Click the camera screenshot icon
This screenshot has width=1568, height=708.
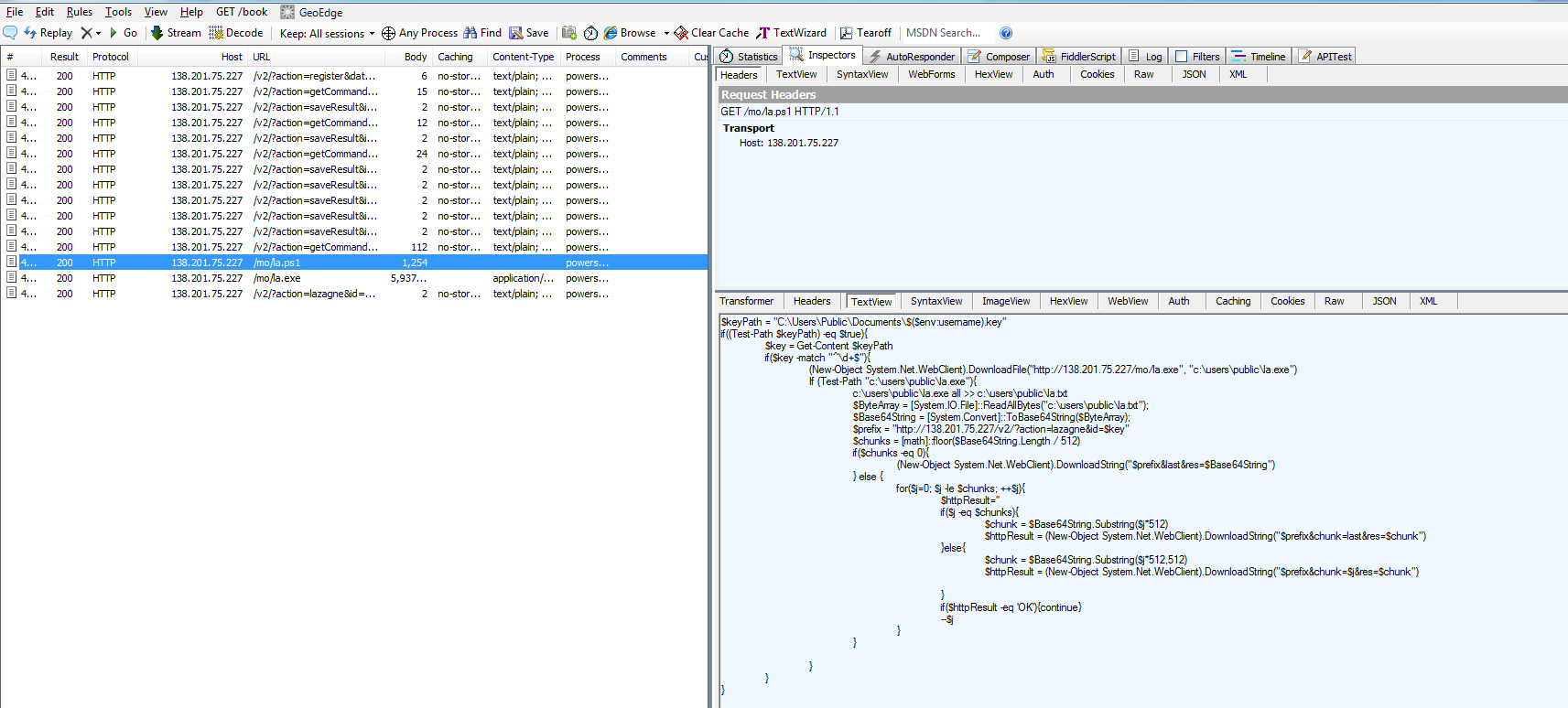[x=569, y=33]
